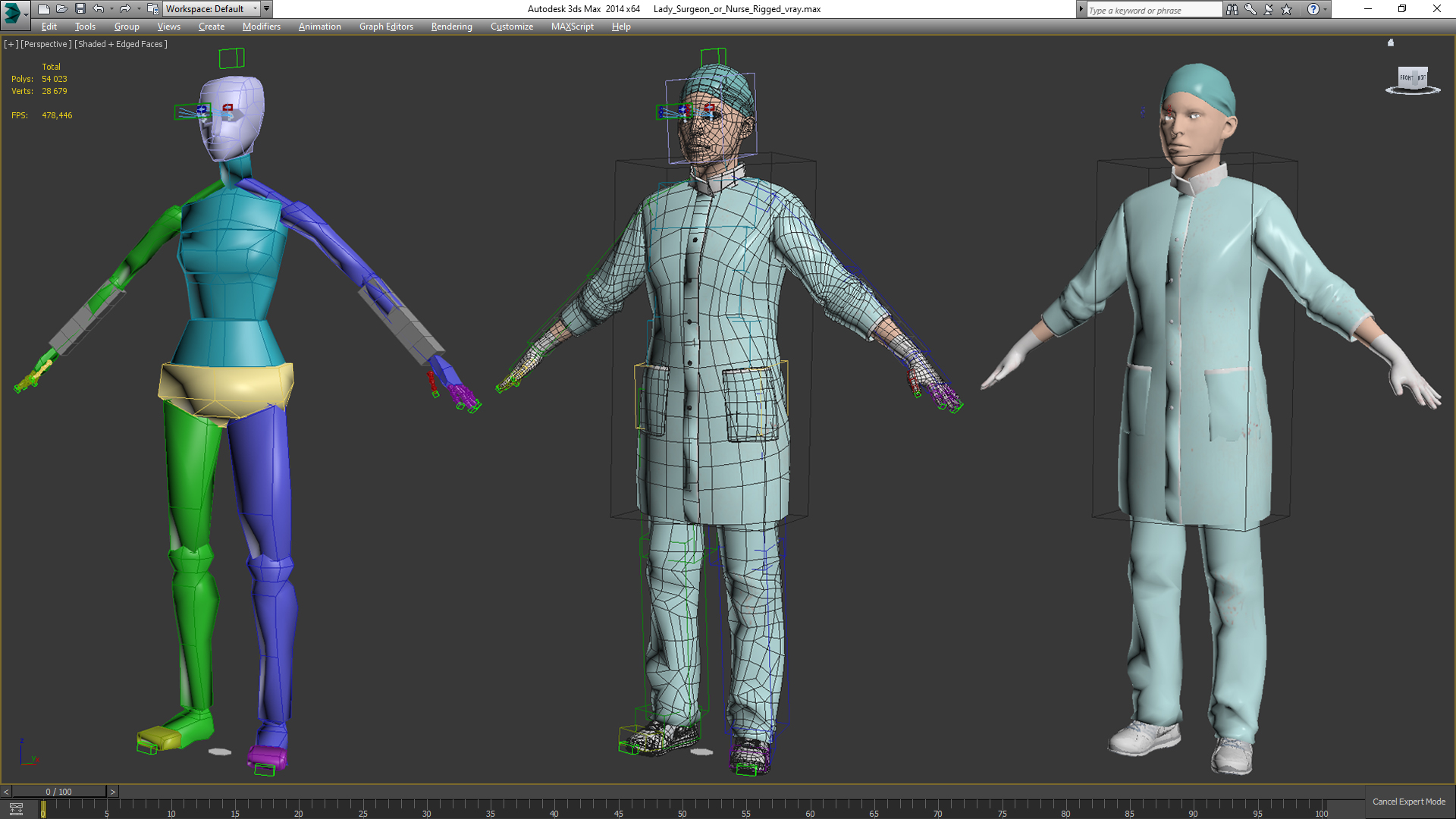Viewport: 1456px width, 819px height.
Task: Open the Customize Quick Access Toolbar arrow
Action: pyautogui.click(x=266, y=9)
